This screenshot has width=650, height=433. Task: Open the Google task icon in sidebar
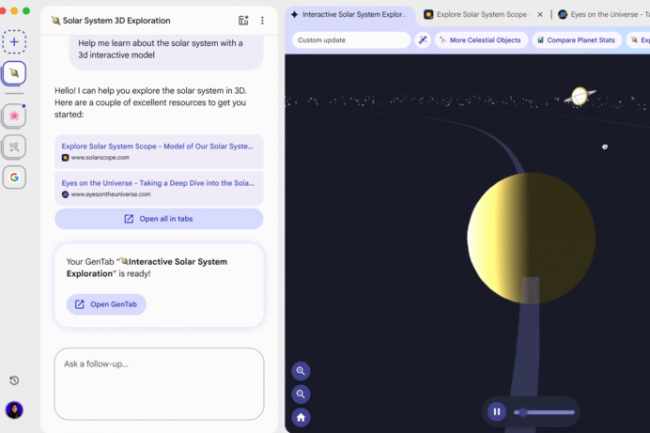pos(14,177)
